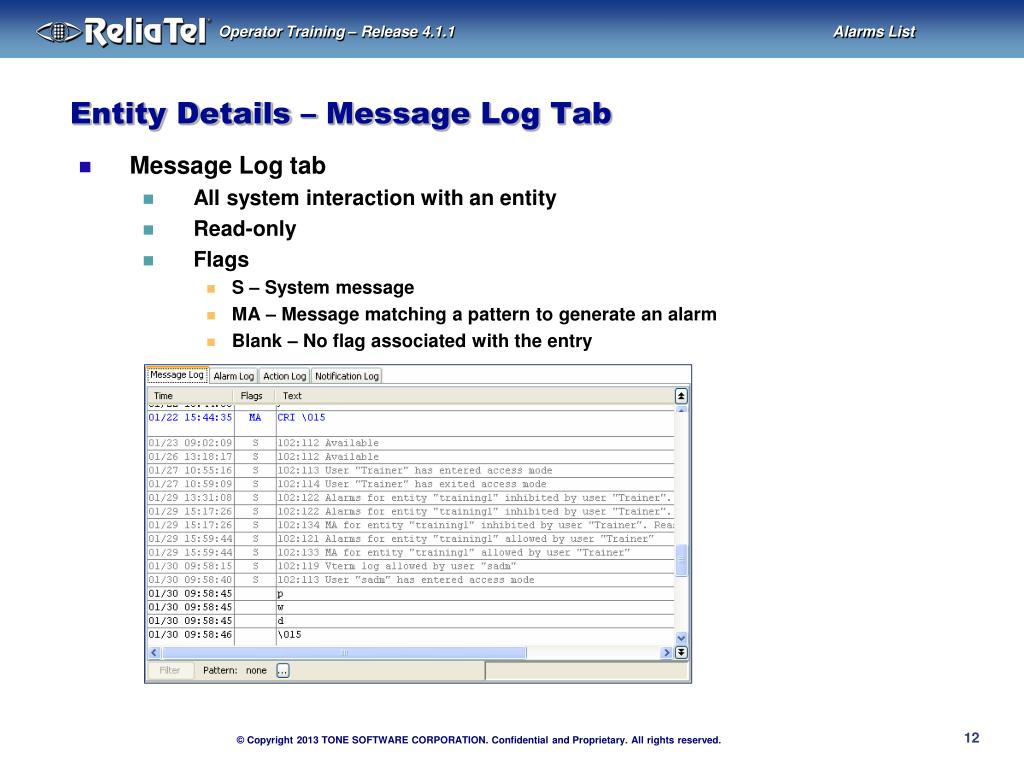
Task: Select the '102:134 MA for entity' inhibited row
Action: click(410, 525)
